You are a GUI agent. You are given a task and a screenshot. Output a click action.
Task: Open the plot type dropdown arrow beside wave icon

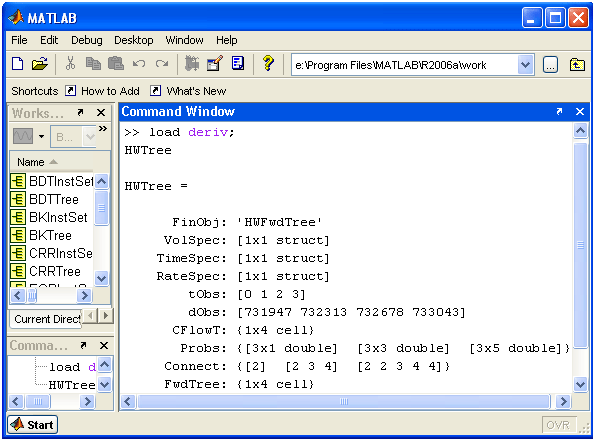tap(41, 136)
